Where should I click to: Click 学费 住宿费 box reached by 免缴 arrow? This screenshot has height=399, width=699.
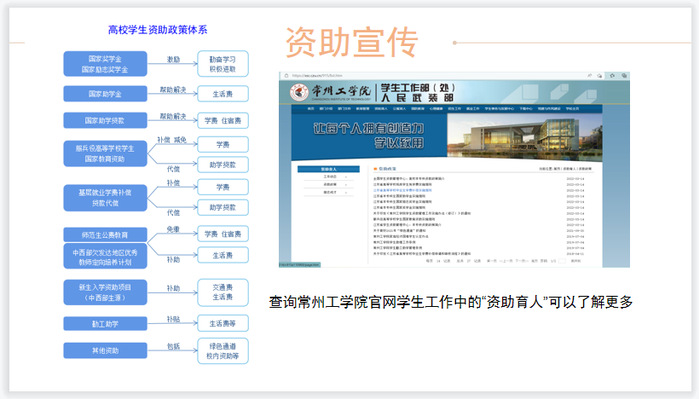(x=223, y=234)
